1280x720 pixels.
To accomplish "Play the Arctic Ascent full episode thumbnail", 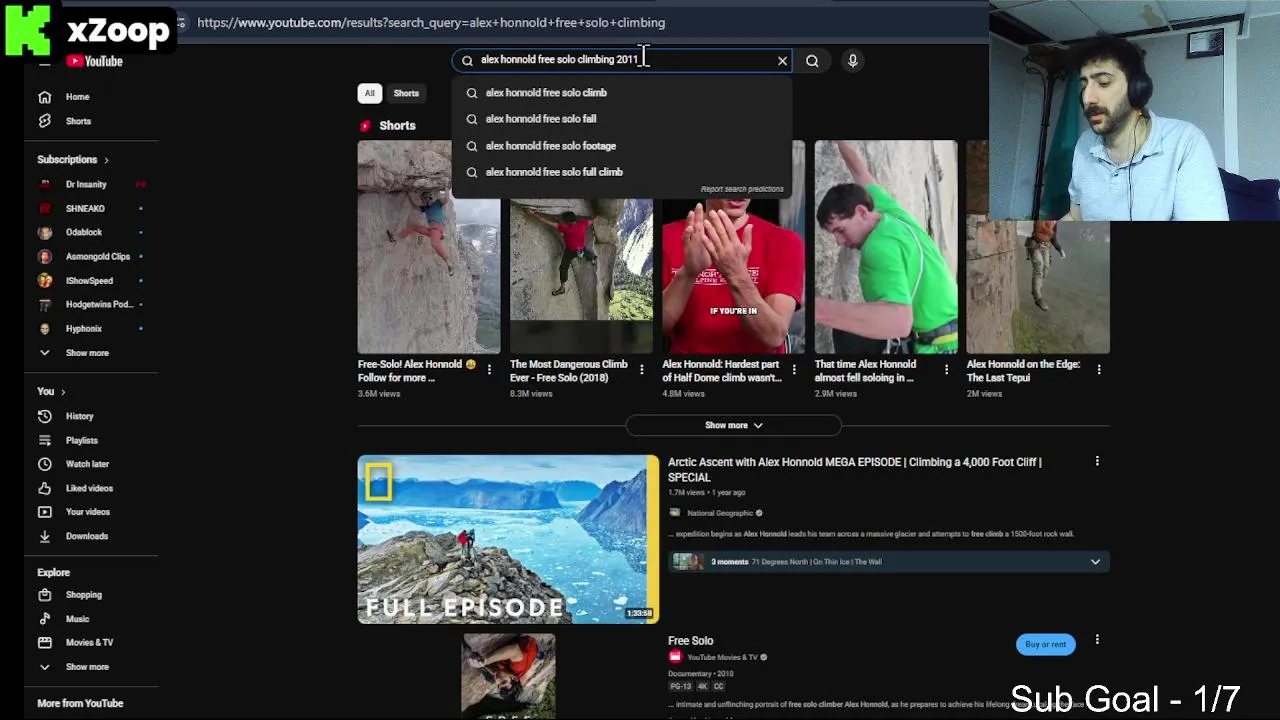I will coord(508,540).
